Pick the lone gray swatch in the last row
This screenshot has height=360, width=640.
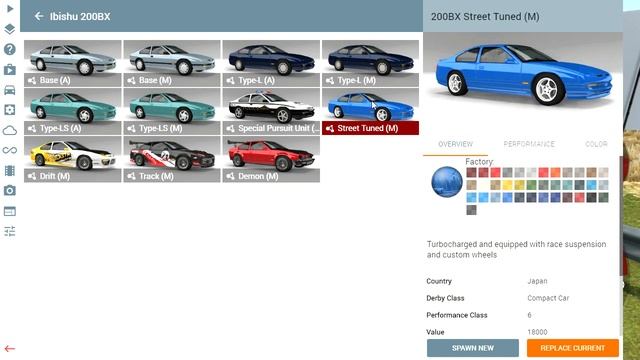[471, 210]
